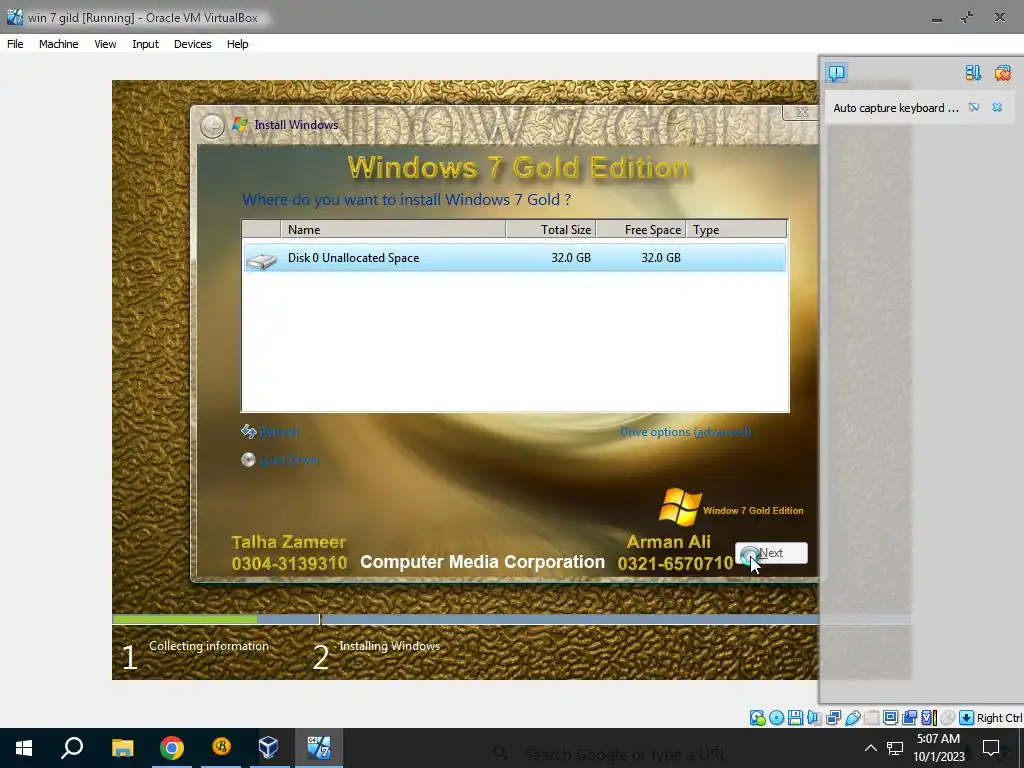The image size is (1024, 768).
Task: Click the 32.0 GB free space cell
Action: 661,257
